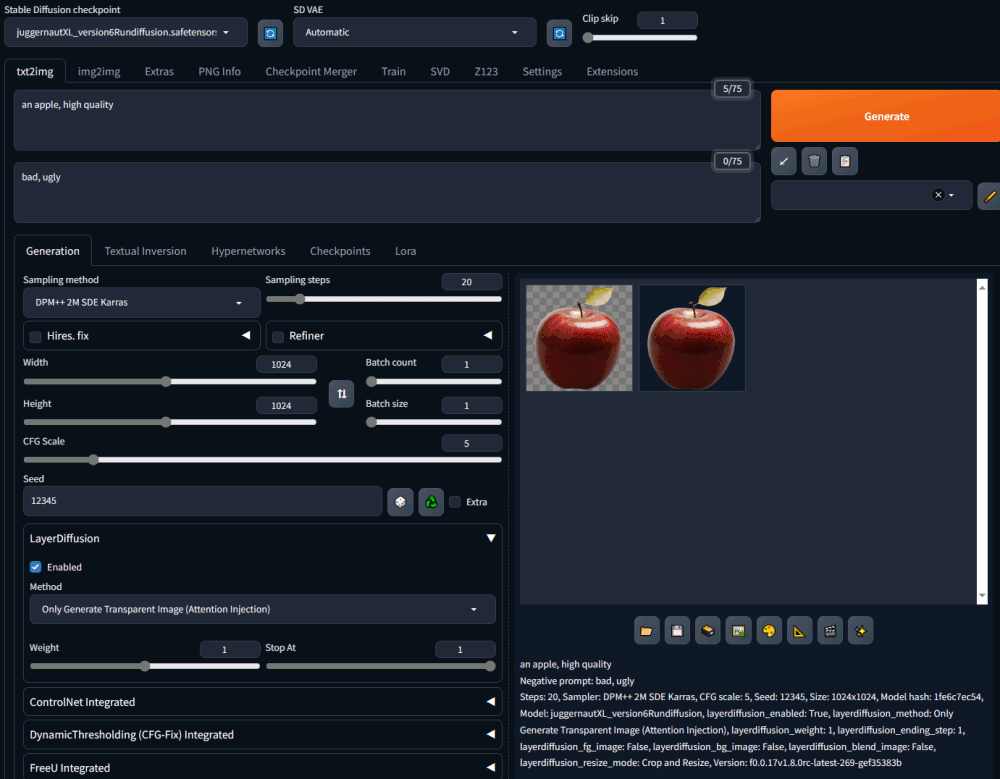Expand the Hires. fix section arrow

[x=246, y=335]
